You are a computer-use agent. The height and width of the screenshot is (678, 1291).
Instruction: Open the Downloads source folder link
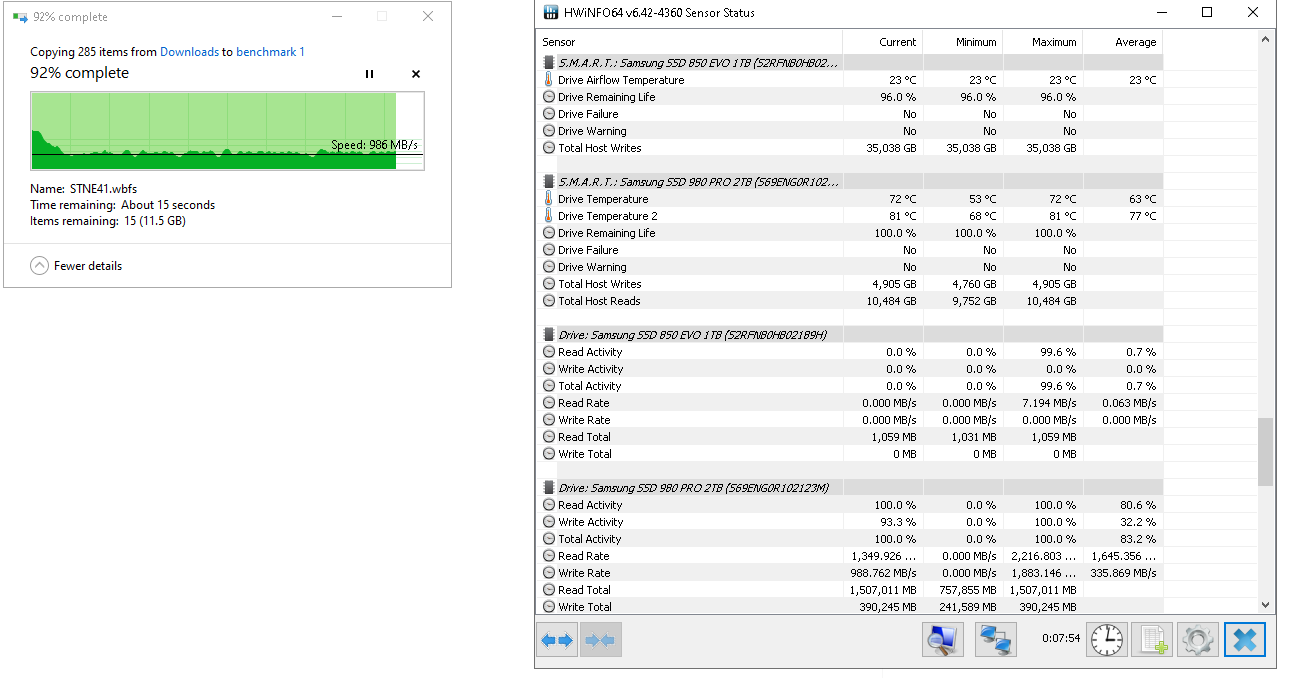click(189, 52)
